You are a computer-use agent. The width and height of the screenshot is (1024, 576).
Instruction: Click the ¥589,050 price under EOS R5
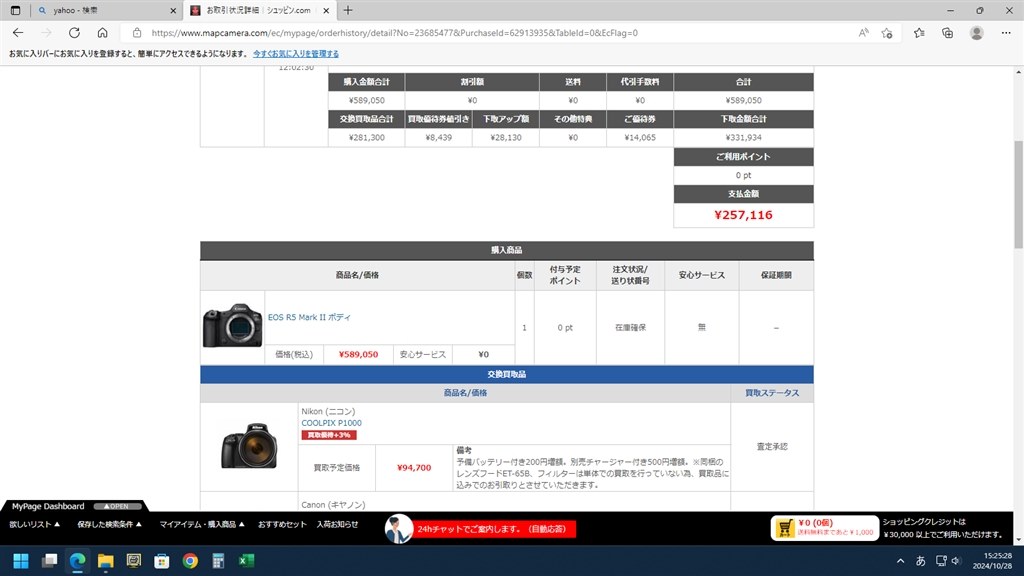(358, 355)
